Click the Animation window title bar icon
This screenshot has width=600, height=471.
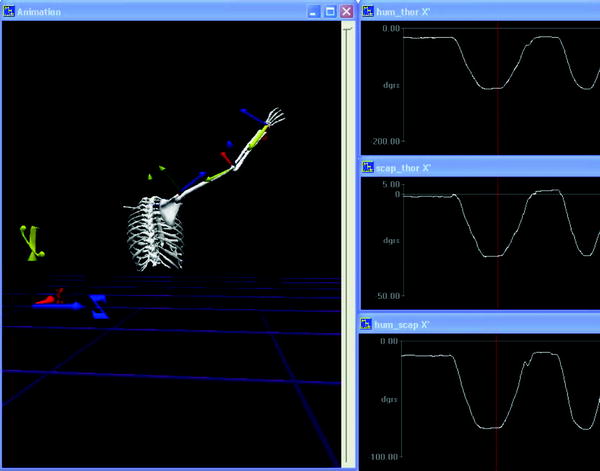[8, 12]
